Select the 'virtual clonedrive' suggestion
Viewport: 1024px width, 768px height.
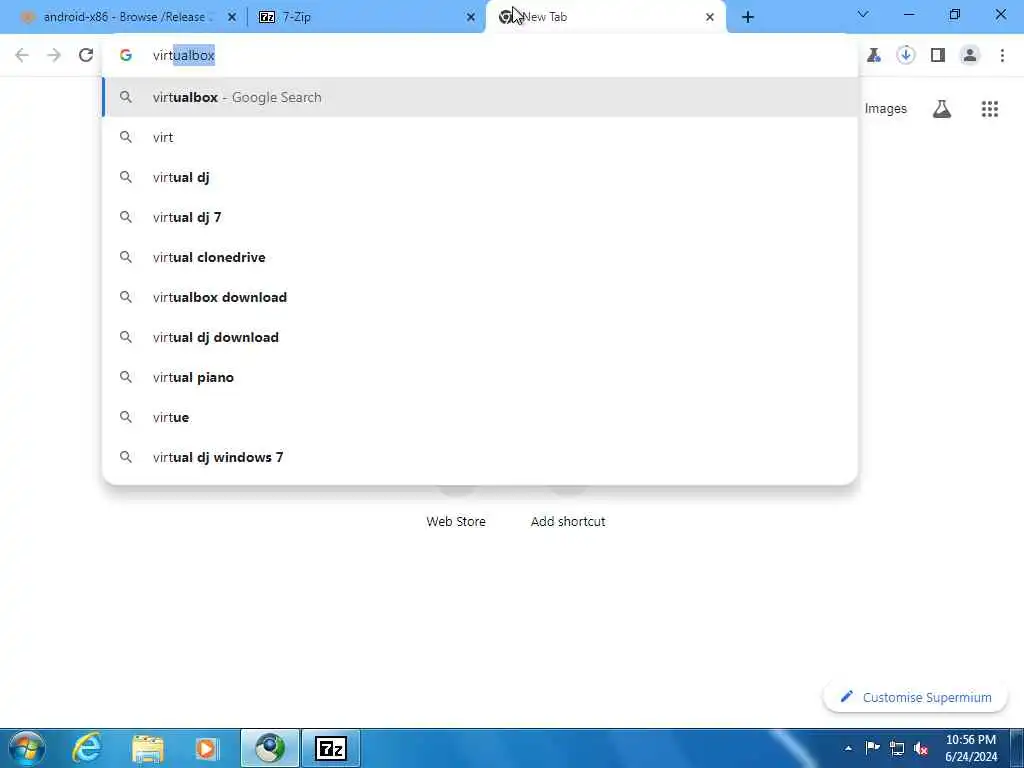point(480,257)
